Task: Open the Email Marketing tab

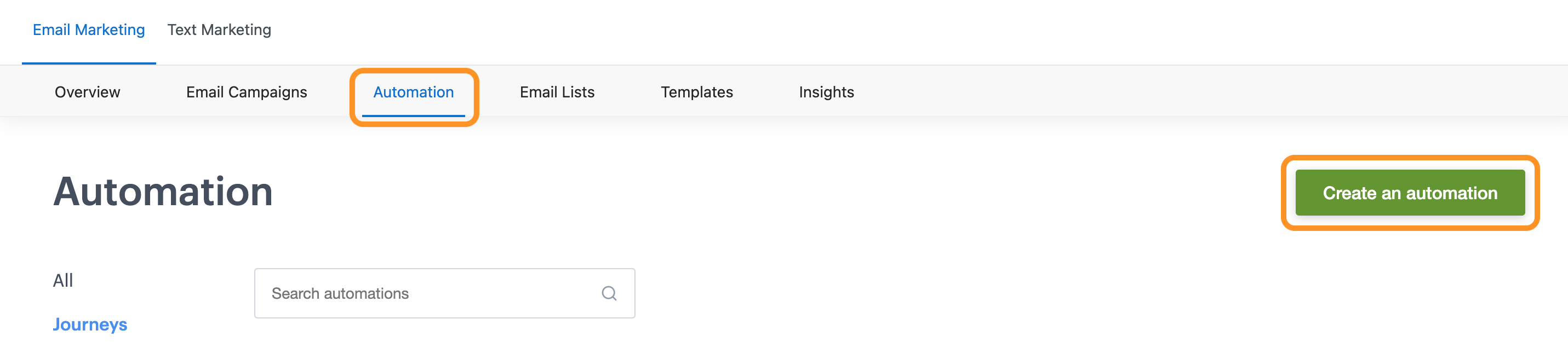Action: pyautogui.click(x=89, y=30)
